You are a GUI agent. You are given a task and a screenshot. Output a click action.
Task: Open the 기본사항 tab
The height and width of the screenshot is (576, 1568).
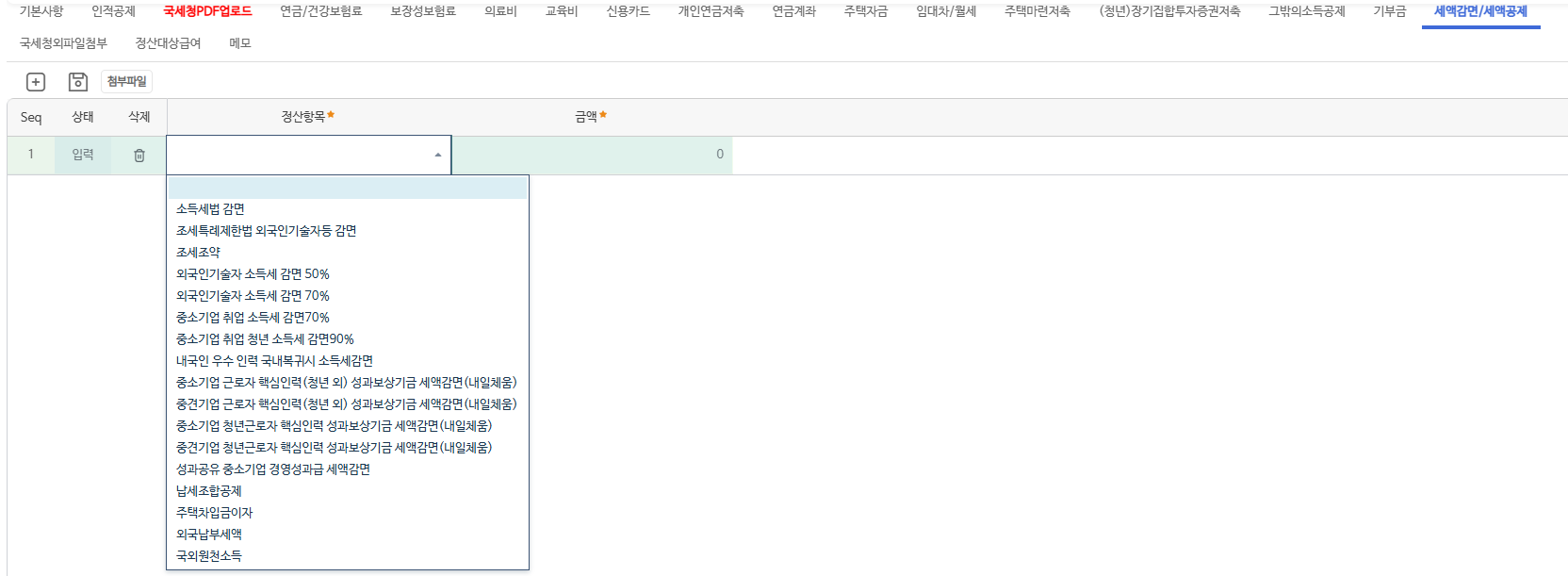pos(41,11)
